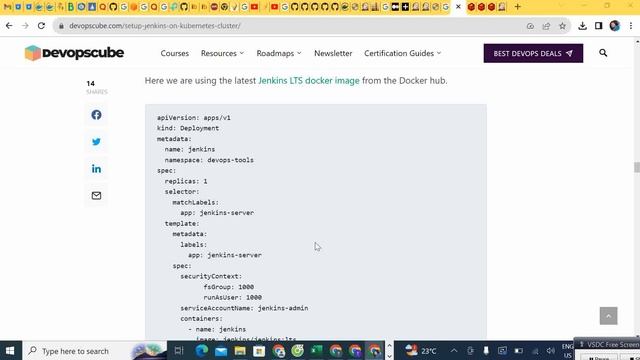This screenshot has width=640, height=360.
Task: Go back to the previous page
Action: point(9,26)
